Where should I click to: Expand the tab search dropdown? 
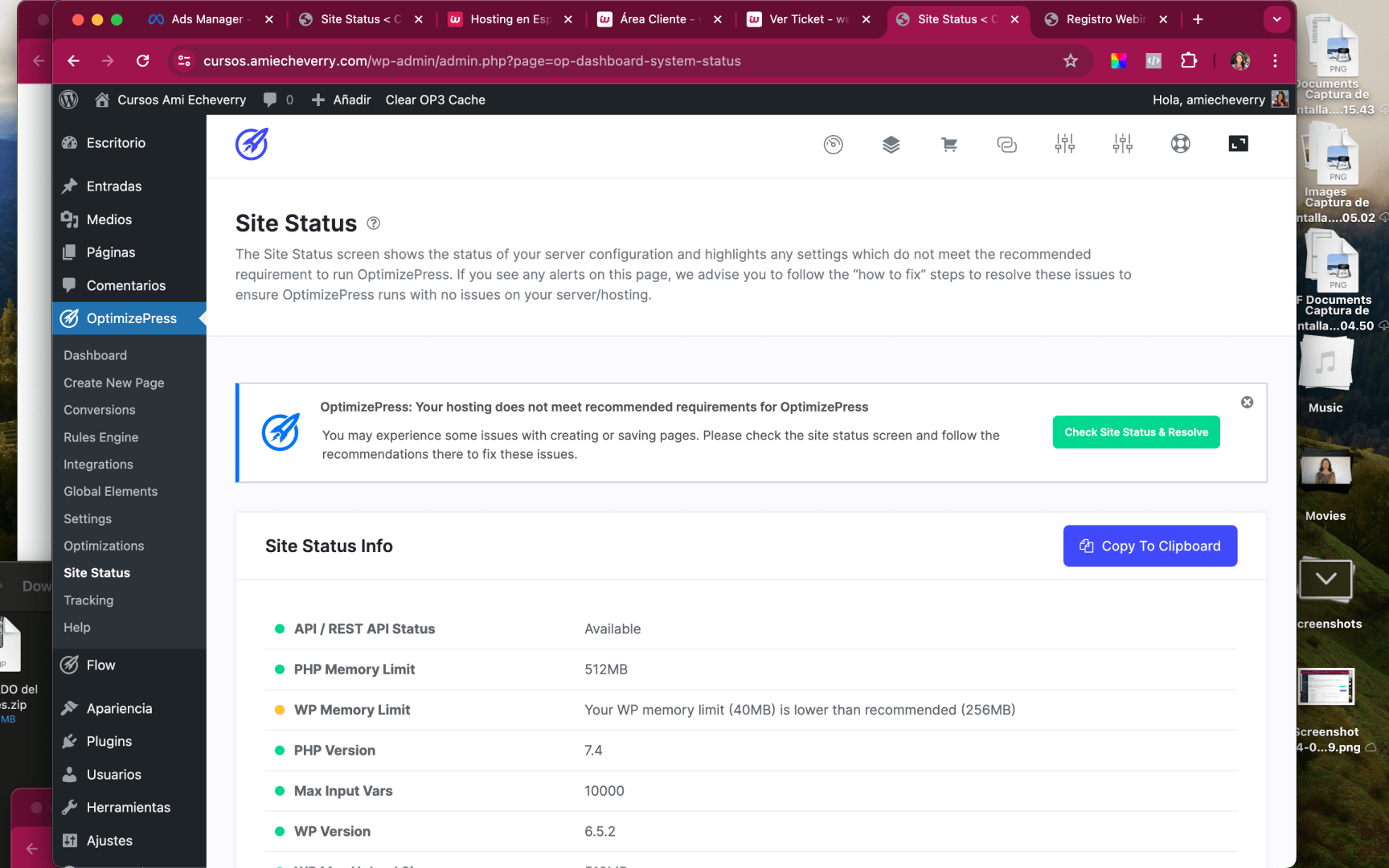pyautogui.click(x=1276, y=19)
